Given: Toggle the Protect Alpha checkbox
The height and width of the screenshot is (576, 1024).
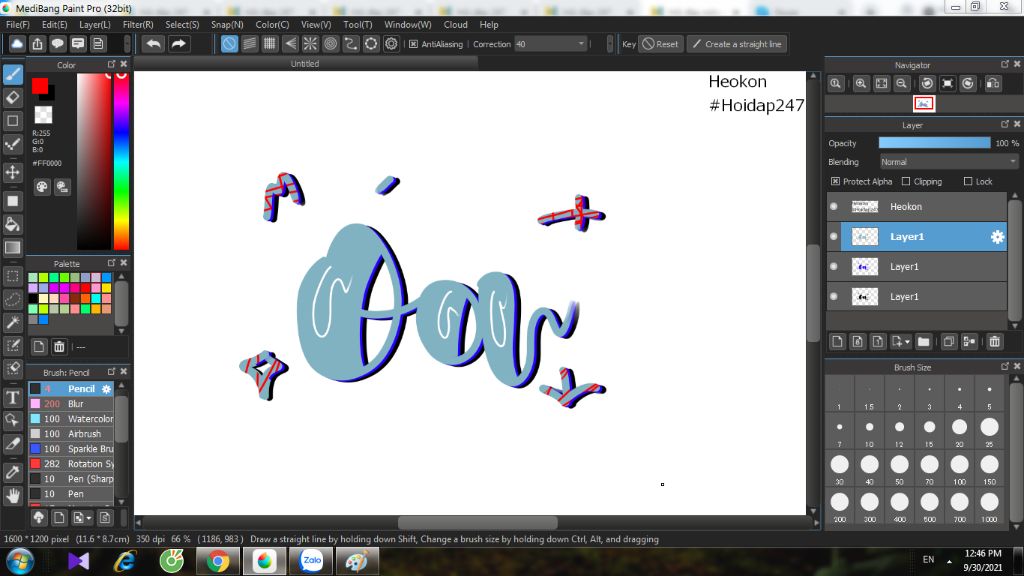Looking at the screenshot, I should point(835,182).
